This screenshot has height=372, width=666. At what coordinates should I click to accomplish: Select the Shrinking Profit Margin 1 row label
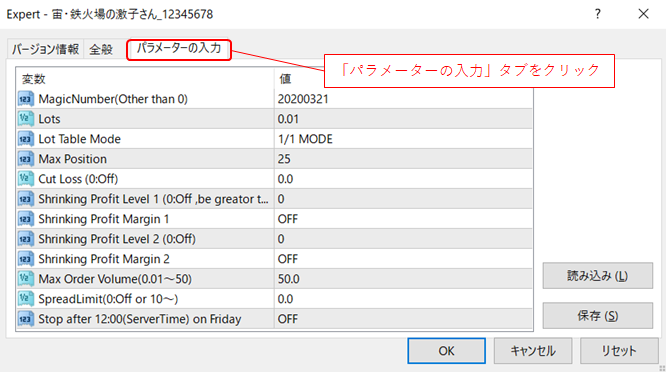[x=104, y=219]
